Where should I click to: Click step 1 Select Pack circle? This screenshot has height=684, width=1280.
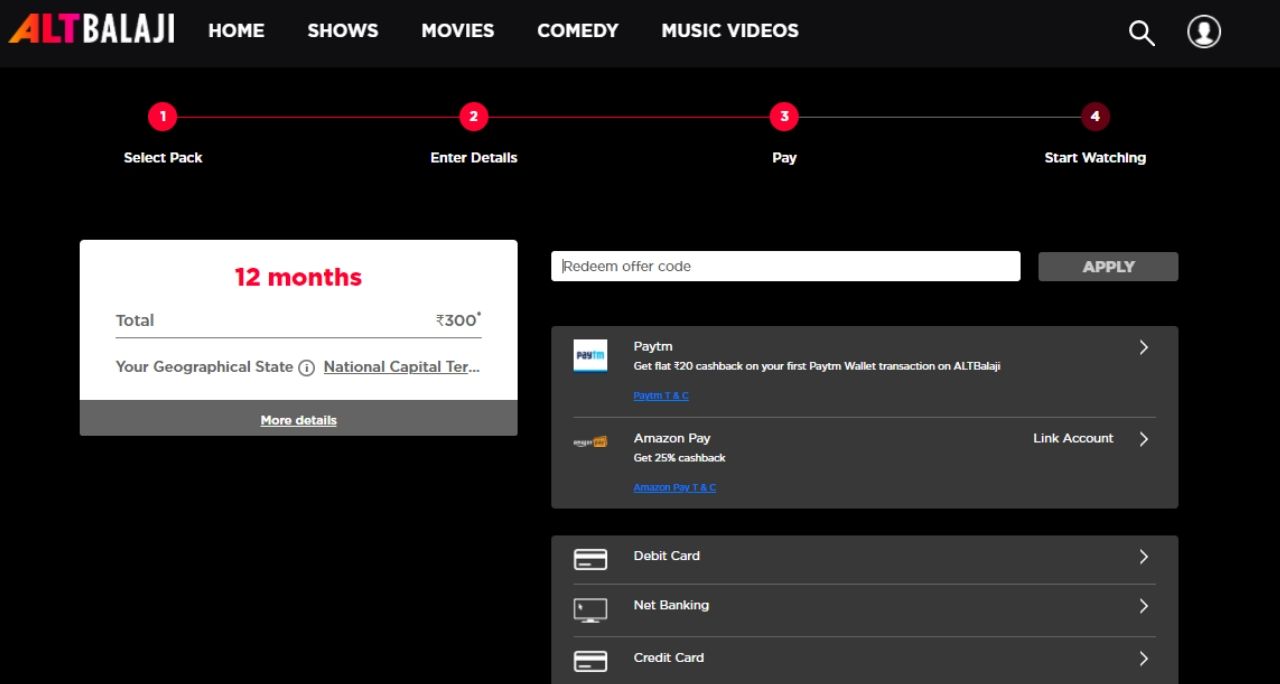[162, 117]
